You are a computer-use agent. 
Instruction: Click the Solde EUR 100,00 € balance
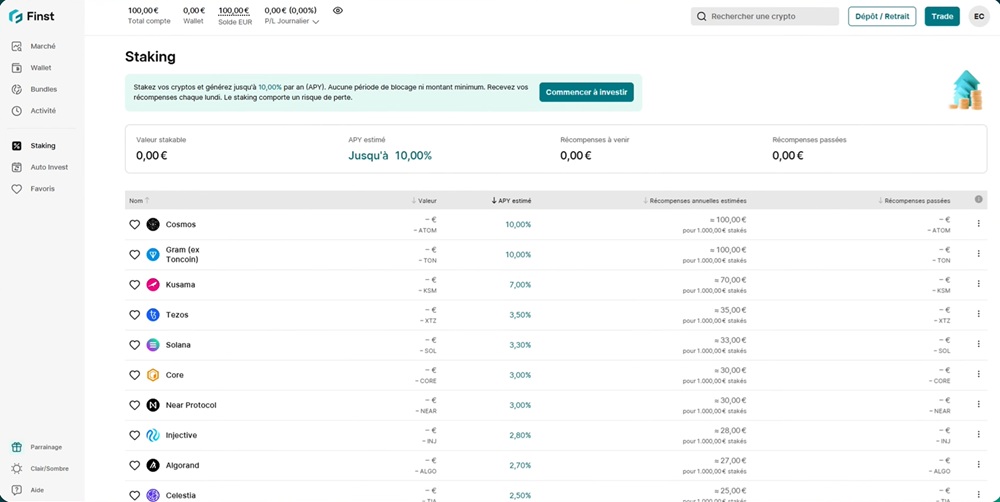(234, 10)
